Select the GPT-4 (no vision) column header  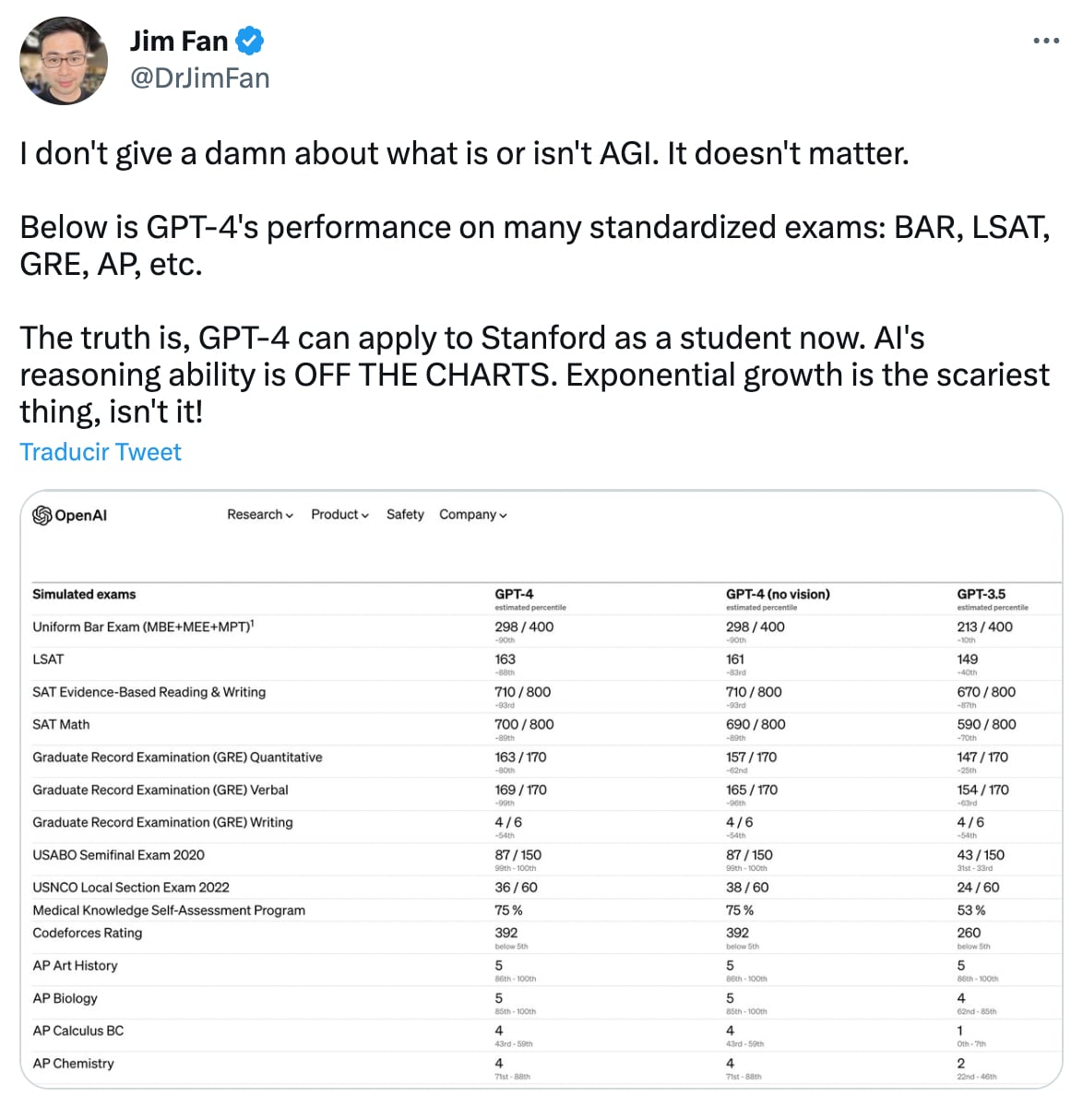click(778, 594)
